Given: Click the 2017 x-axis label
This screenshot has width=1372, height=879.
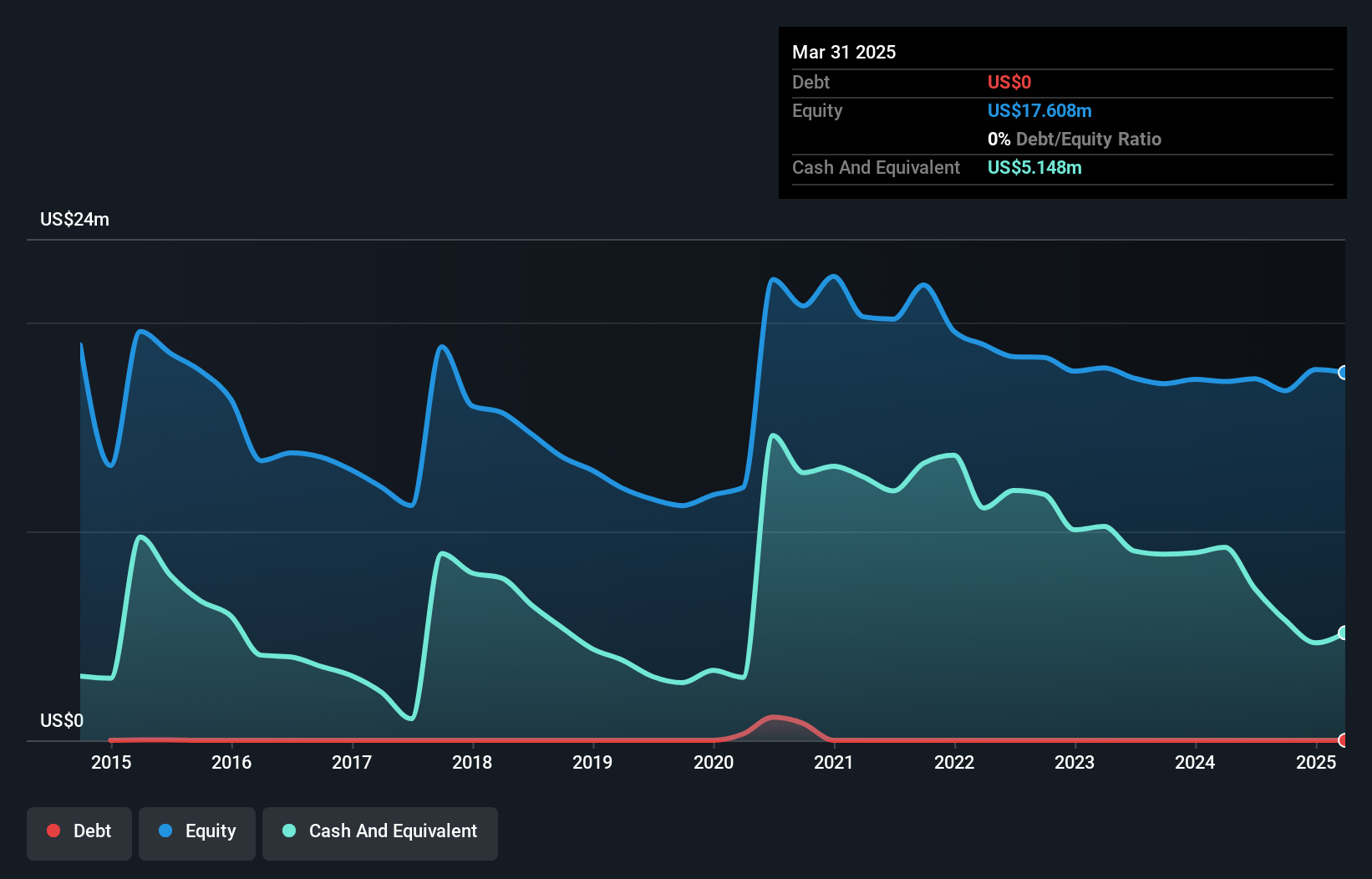Looking at the screenshot, I should pyautogui.click(x=352, y=762).
